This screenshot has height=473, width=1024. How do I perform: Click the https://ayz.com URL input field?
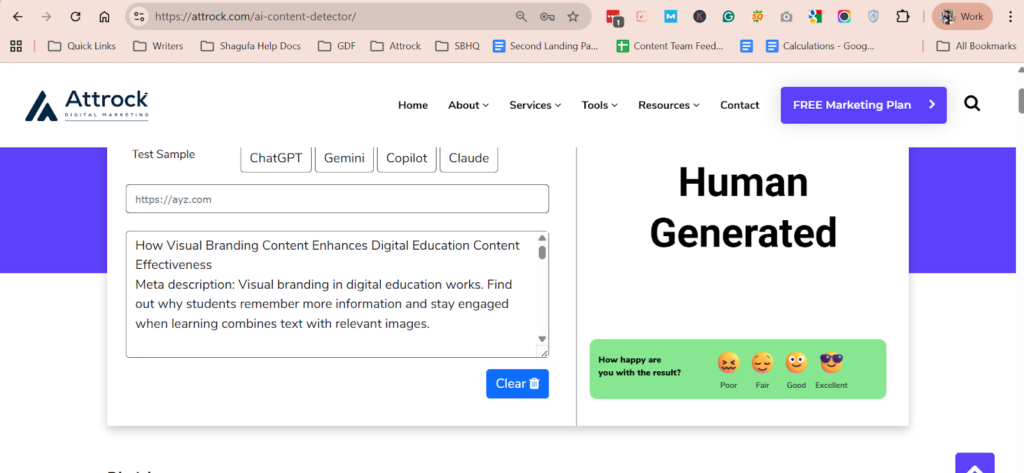337,199
